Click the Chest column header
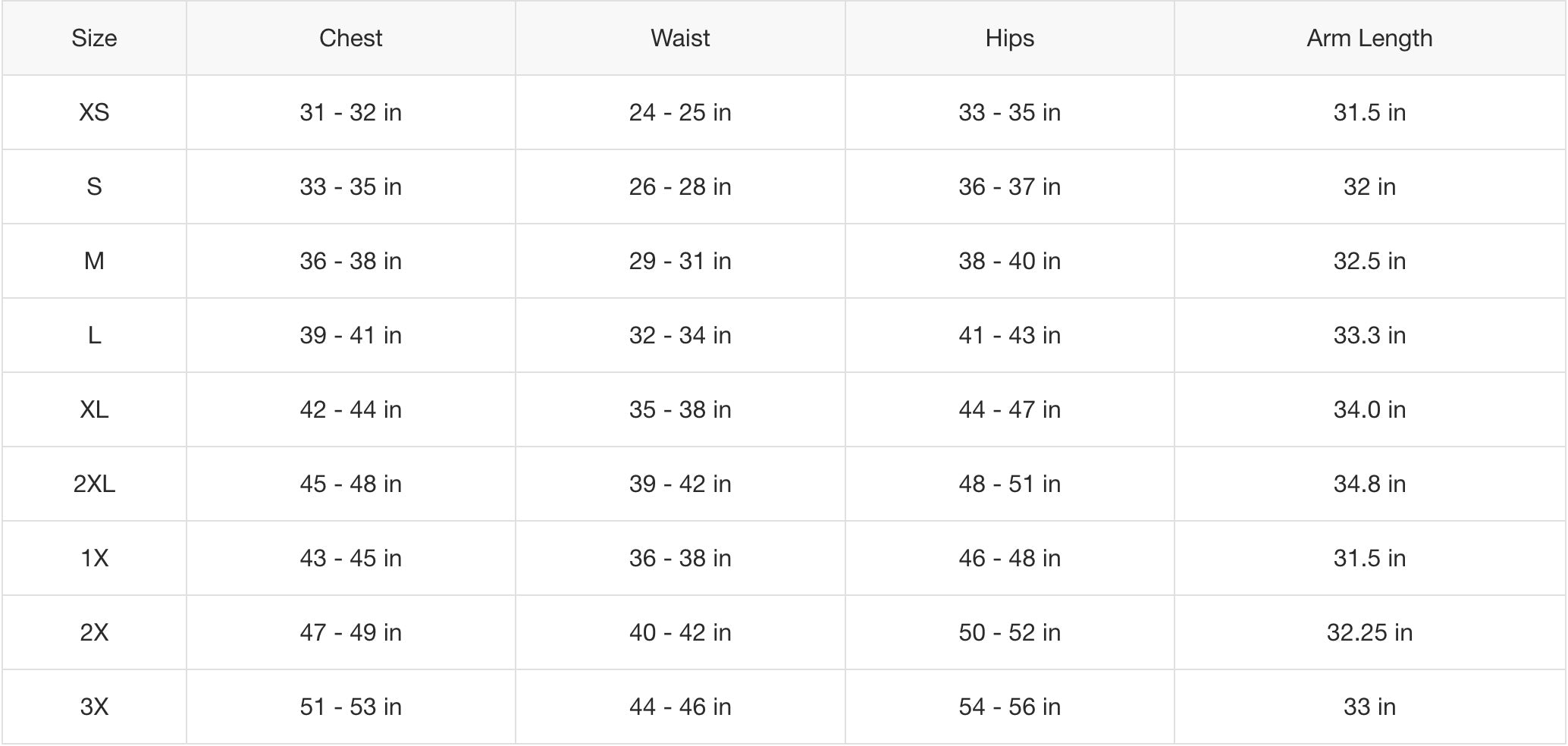Screen dimensions: 1568x746 pyautogui.click(x=350, y=38)
